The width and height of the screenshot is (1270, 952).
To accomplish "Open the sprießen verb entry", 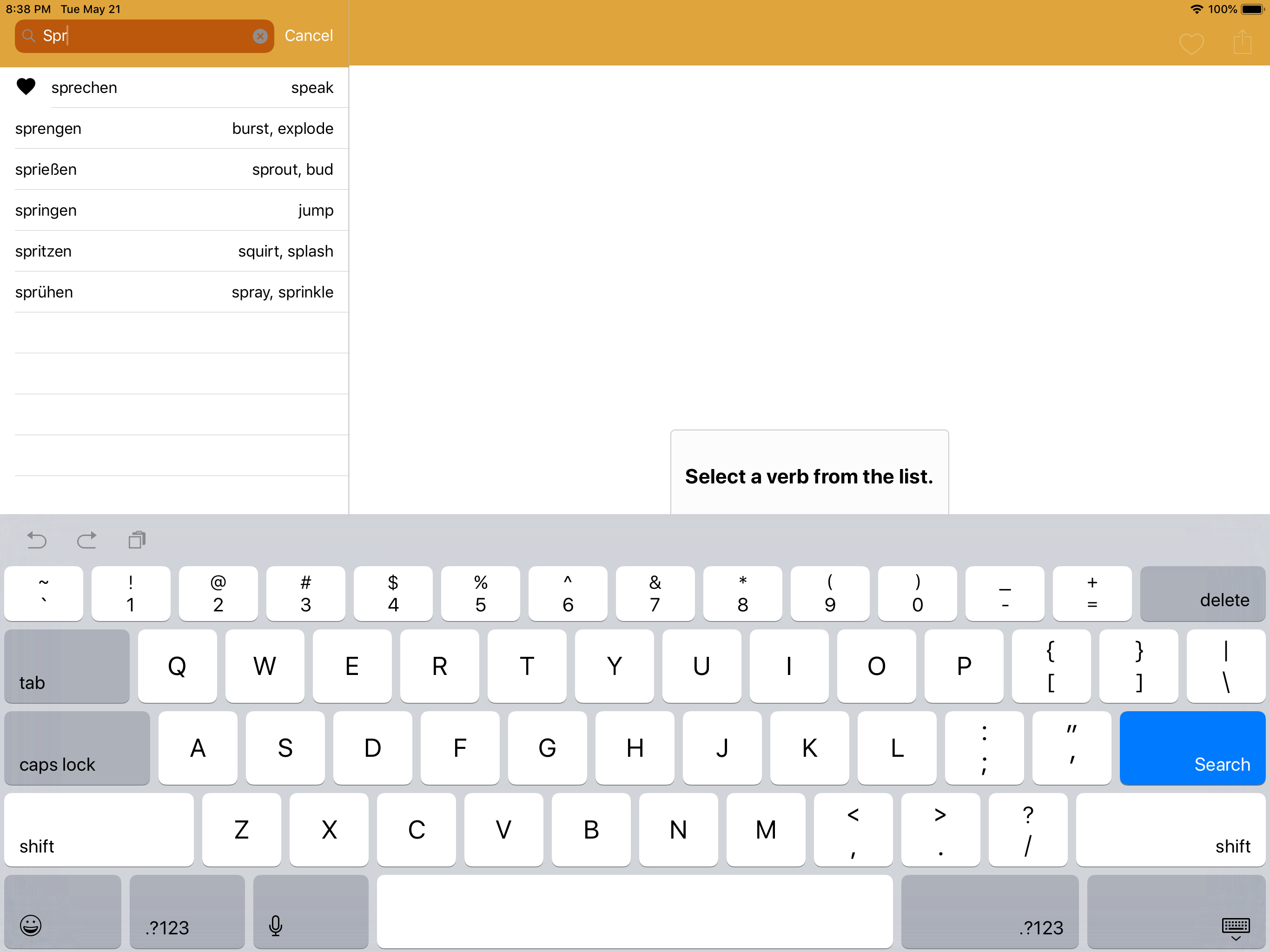I will (174, 169).
